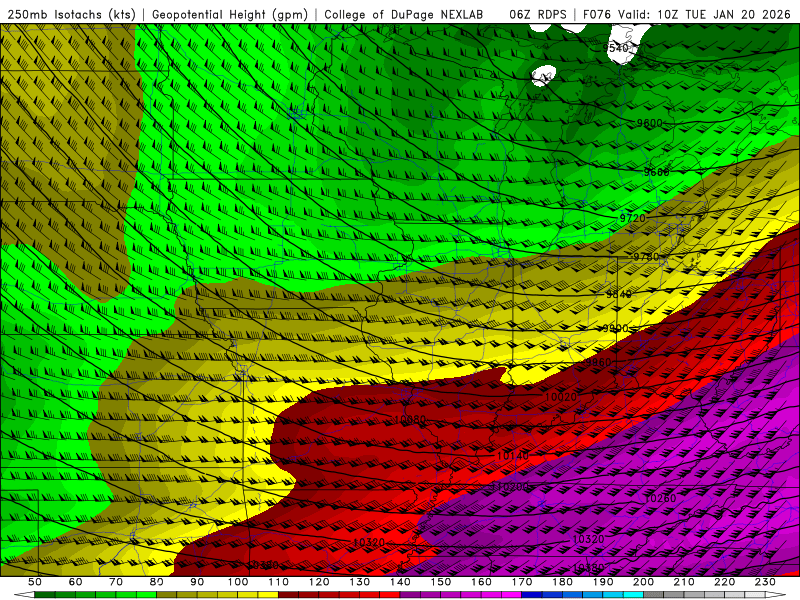This screenshot has height=600, width=800.
Task: Click the 10020 height contour label
Action: click(x=561, y=396)
